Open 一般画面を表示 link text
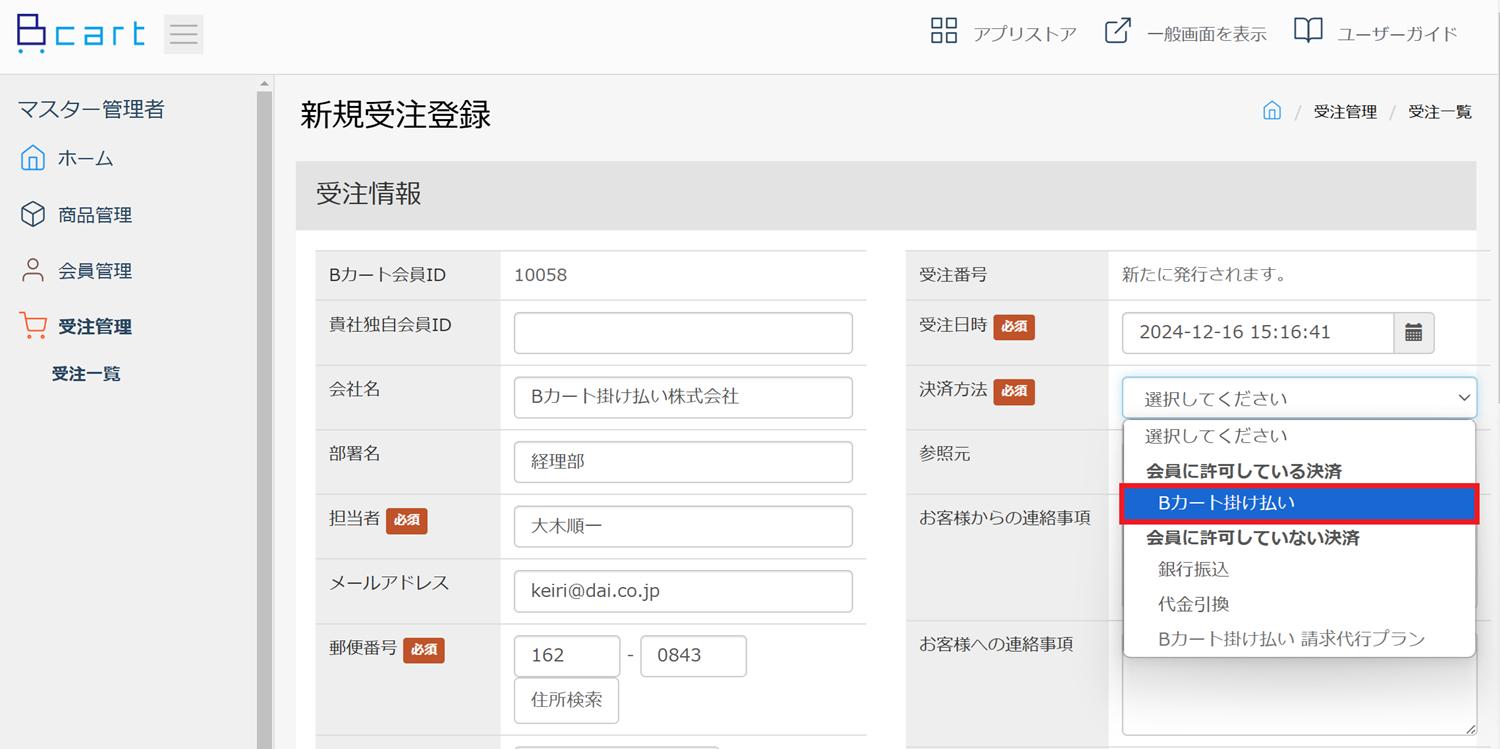The width and height of the screenshot is (1500, 749). [1207, 34]
